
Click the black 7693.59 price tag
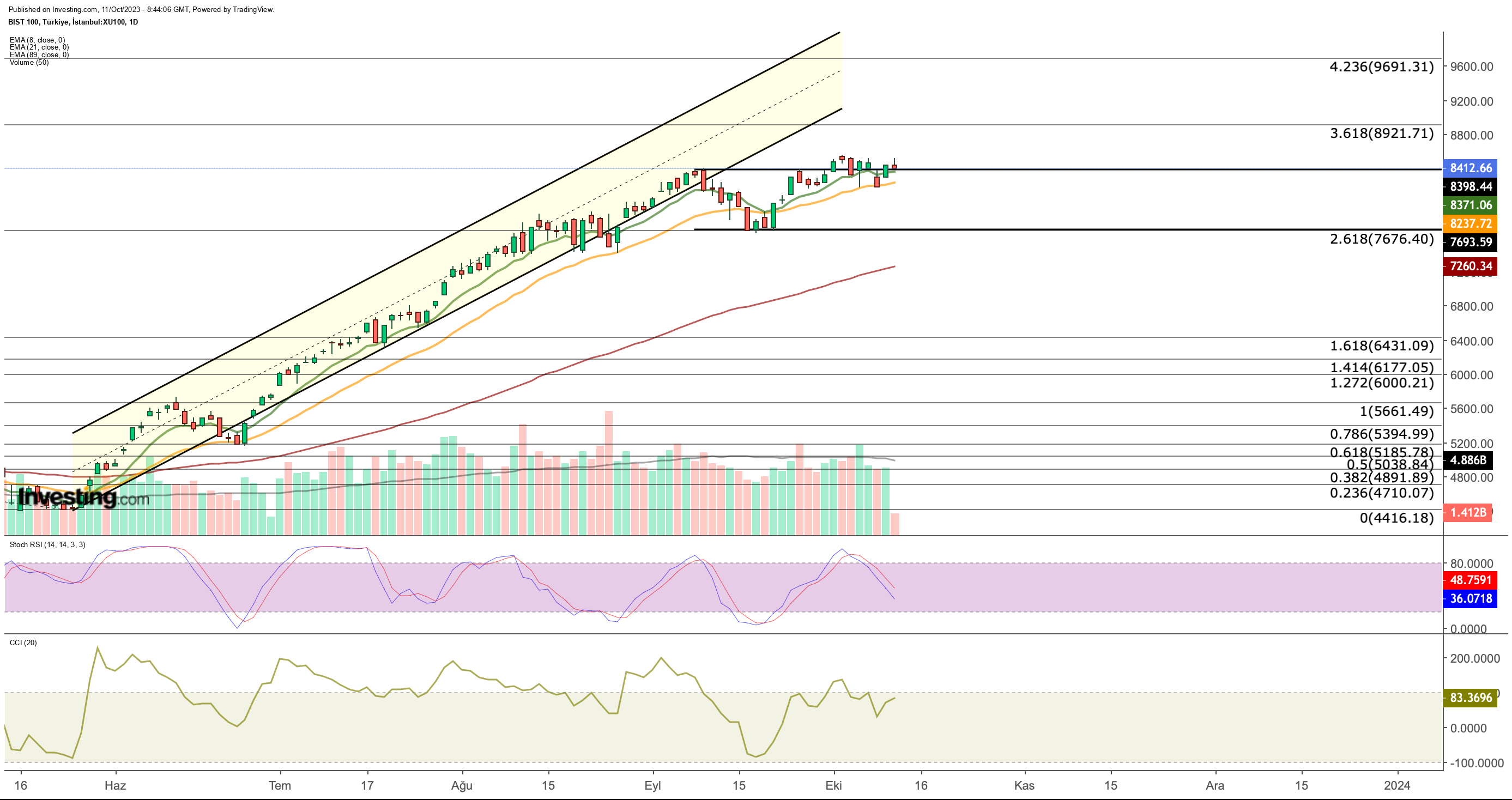coord(1471,242)
